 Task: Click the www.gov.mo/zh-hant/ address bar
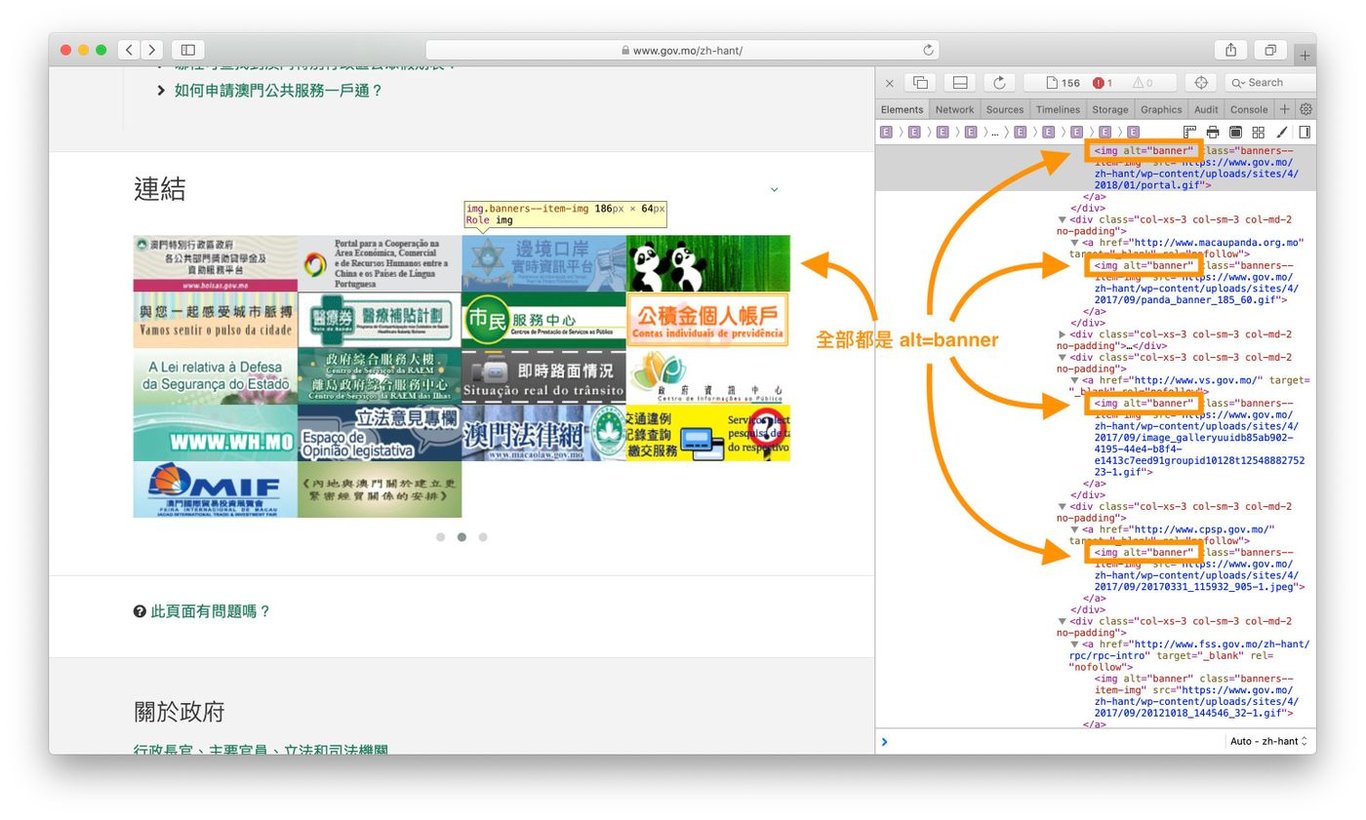click(x=683, y=50)
